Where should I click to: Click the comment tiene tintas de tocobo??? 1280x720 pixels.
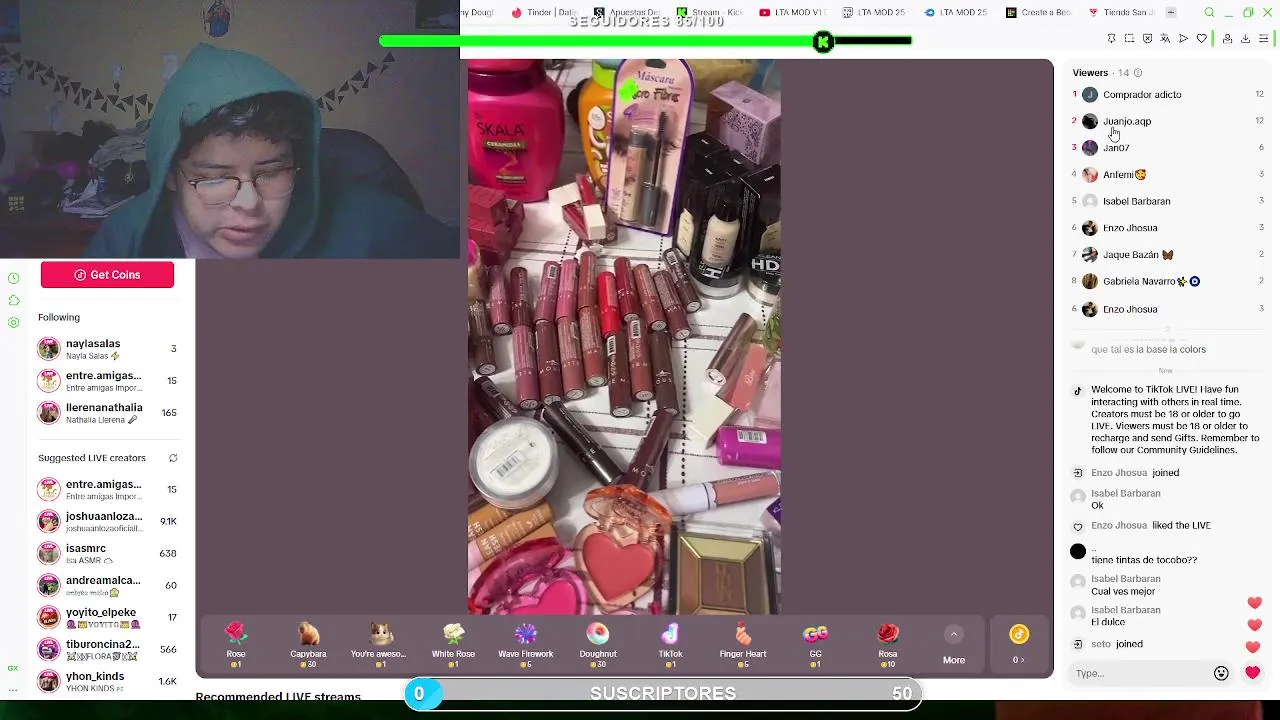pos(1144,560)
